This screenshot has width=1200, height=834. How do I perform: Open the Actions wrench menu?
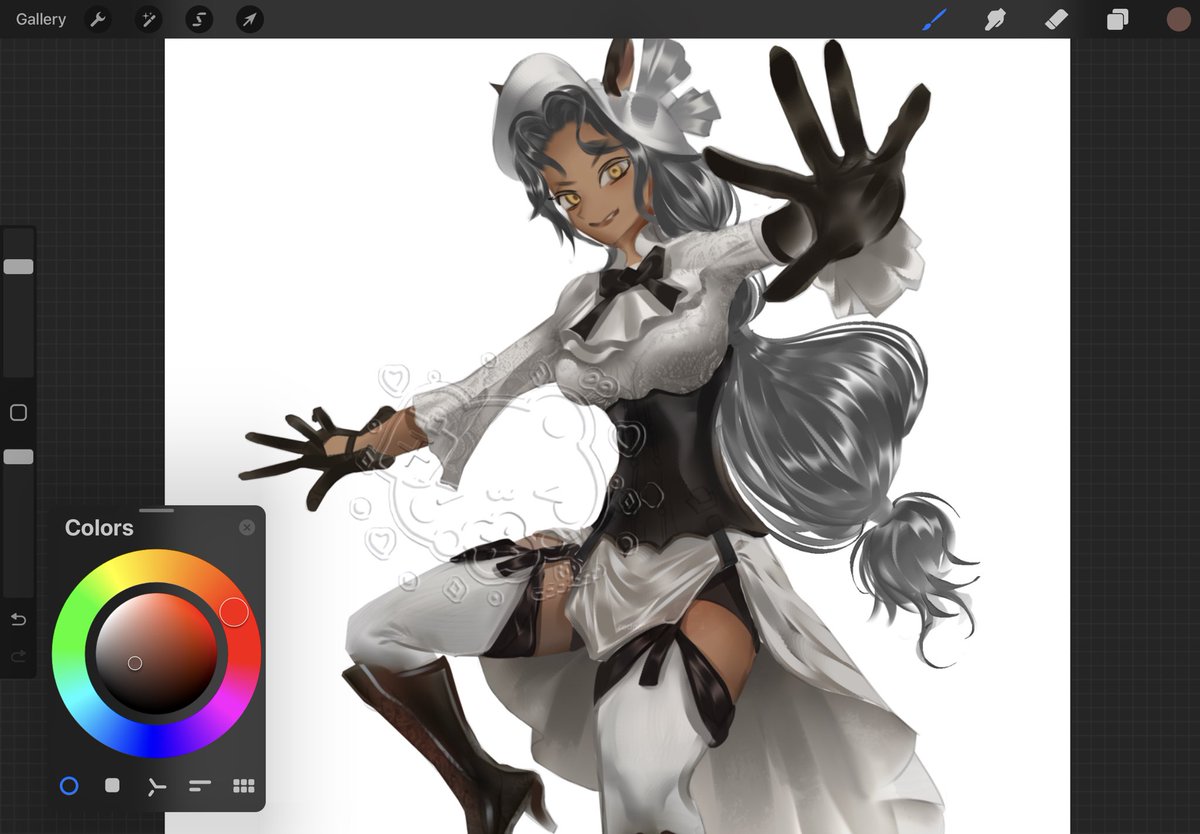point(98,19)
